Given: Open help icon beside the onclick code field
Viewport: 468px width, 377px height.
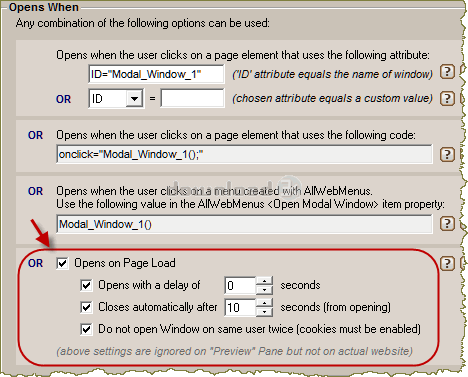Looking at the screenshot, I should (447, 154).
